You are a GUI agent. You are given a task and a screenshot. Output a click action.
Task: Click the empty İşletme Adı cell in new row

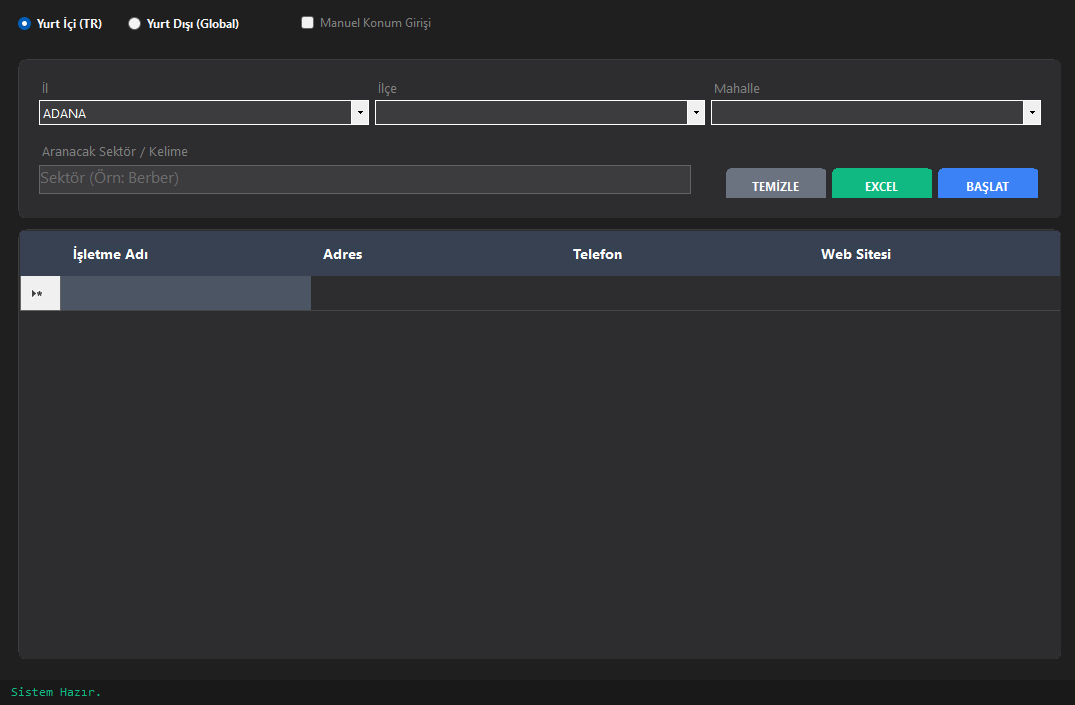(x=186, y=294)
